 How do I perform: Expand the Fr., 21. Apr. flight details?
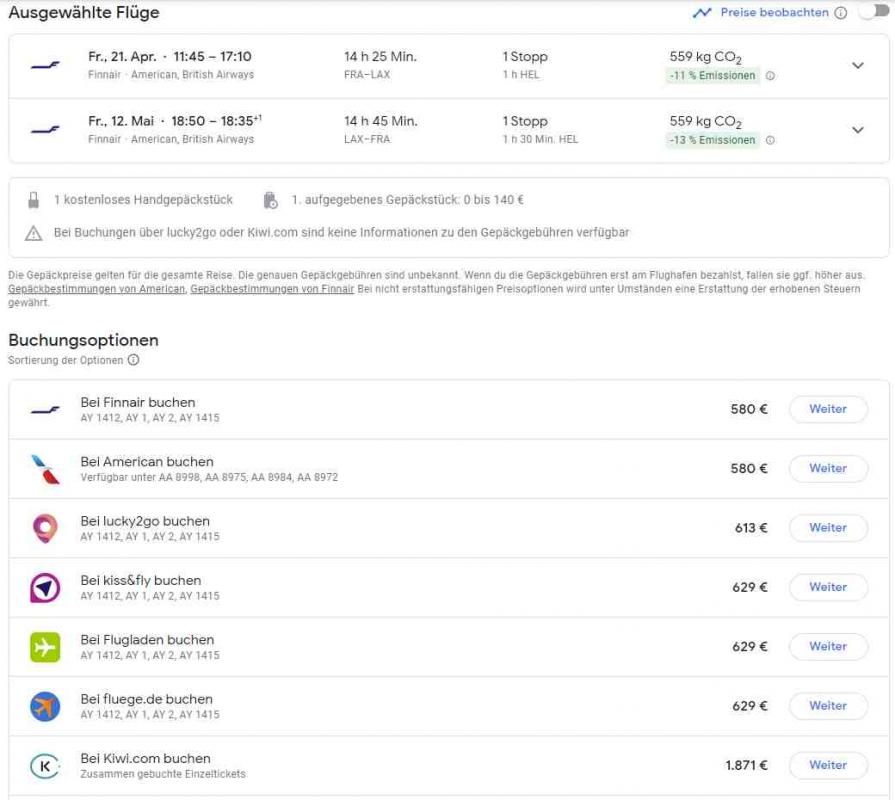857,65
